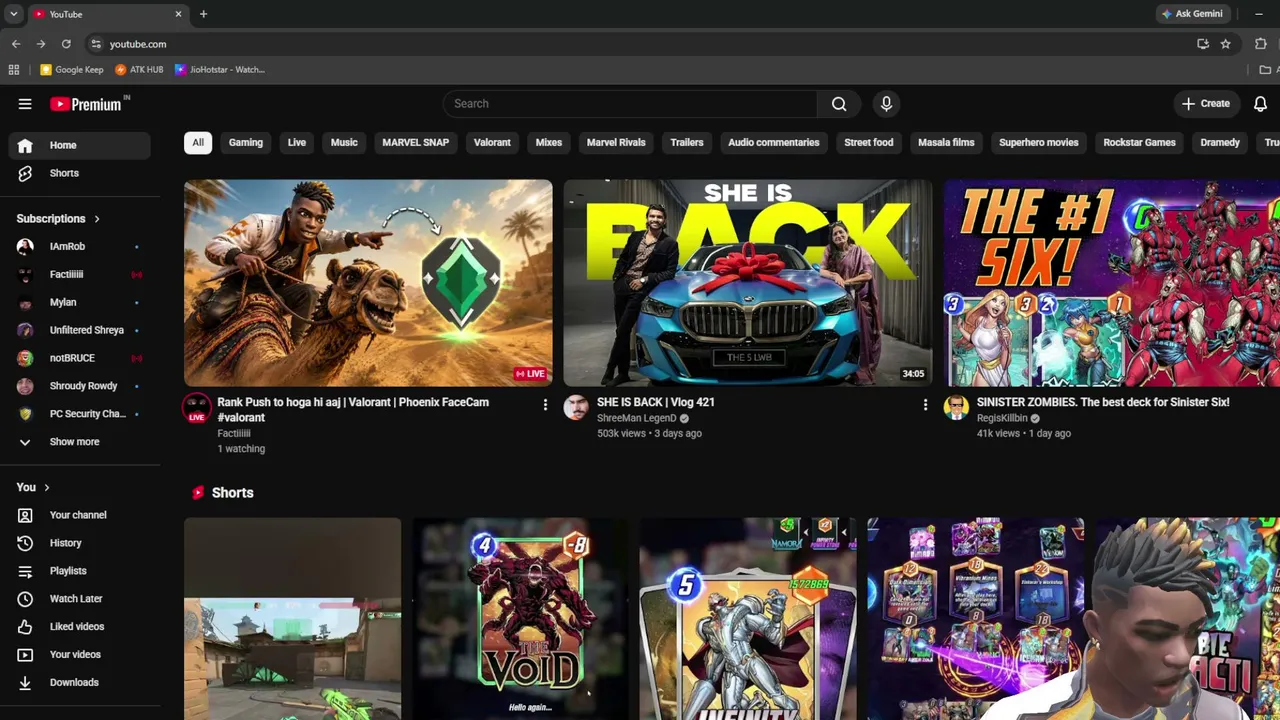Filter by Marvel Rivals chip
The height and width of the screenshot is (720, 1280).
click(616, 143)
